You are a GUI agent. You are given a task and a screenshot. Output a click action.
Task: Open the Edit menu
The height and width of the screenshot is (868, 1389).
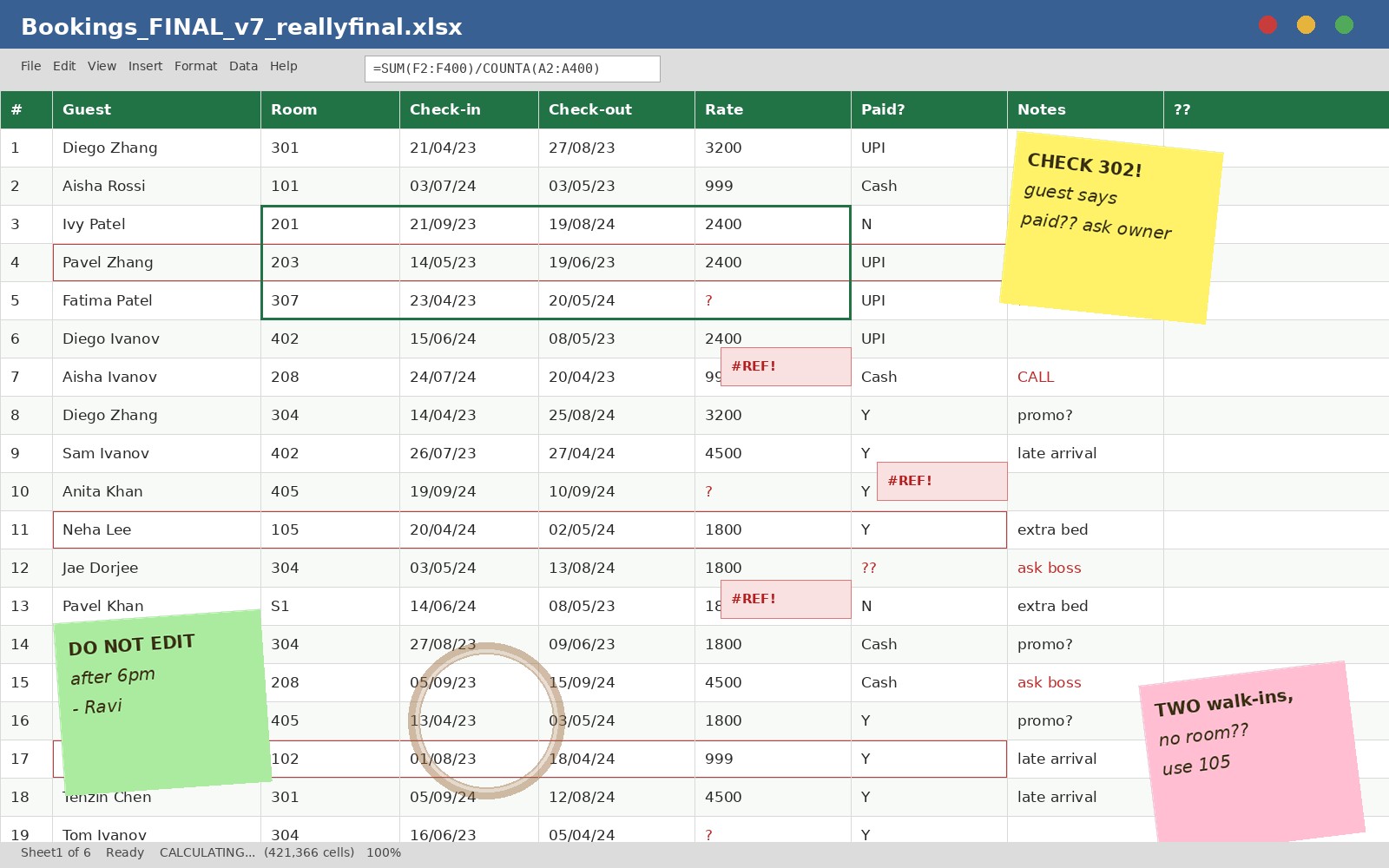64,66
